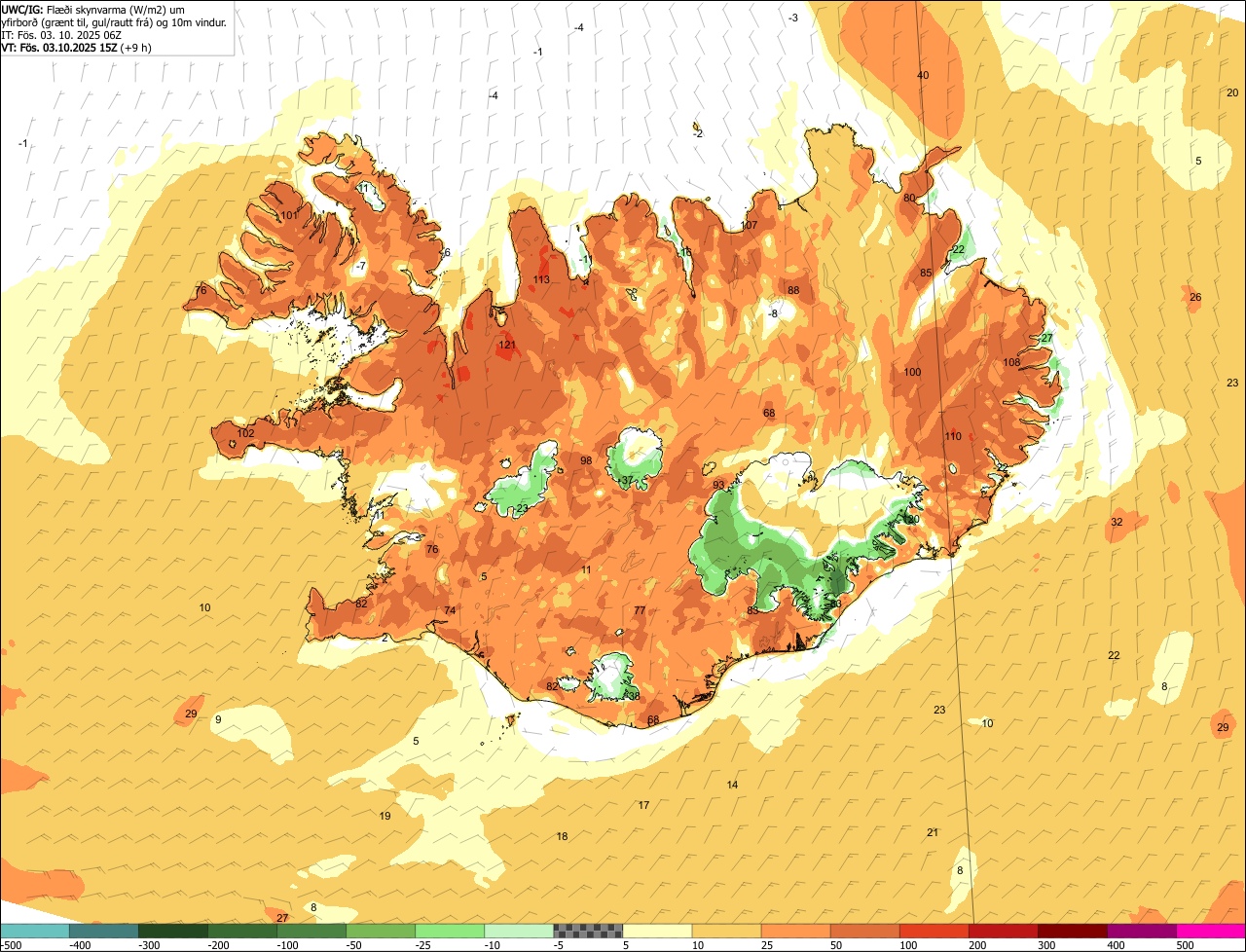Click purple legend swatch between 400 and 500
This screenshot has width=1246, height=952.
click(x=1142, y=931)
